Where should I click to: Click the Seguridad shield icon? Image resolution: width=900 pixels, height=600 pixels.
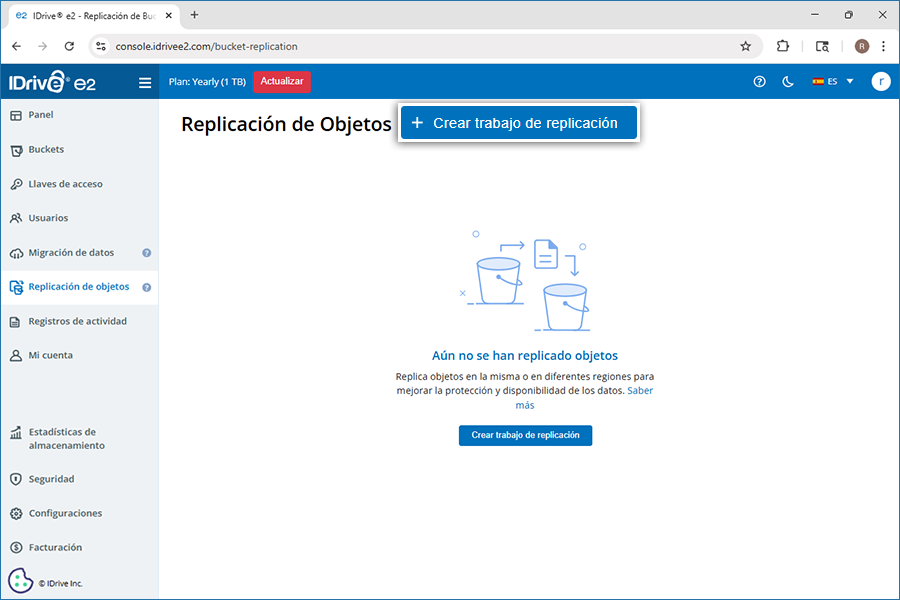tap(16, 479)
